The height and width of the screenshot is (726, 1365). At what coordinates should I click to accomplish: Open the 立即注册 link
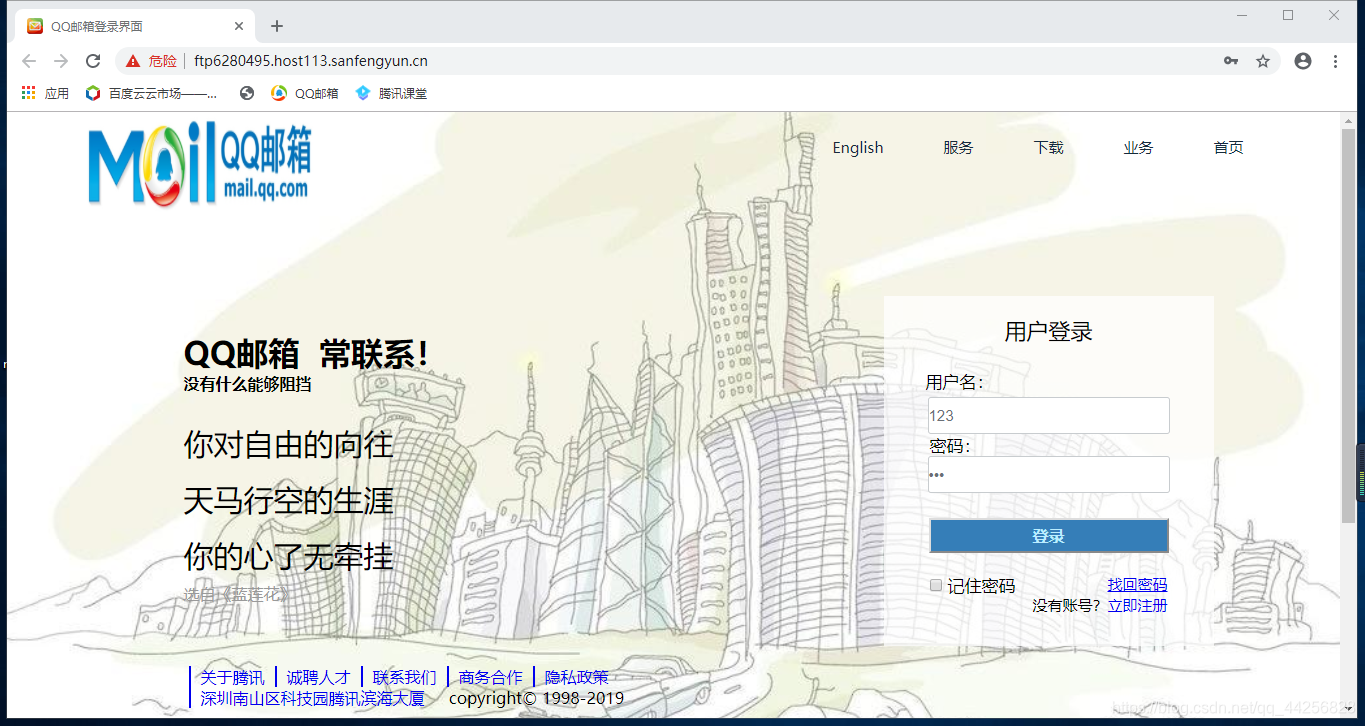coord(1137,605)
